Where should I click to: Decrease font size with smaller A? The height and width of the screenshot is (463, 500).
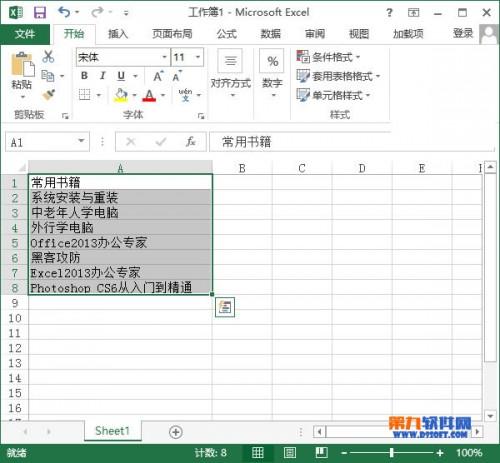pyautogui.click(x=177, y=76)
